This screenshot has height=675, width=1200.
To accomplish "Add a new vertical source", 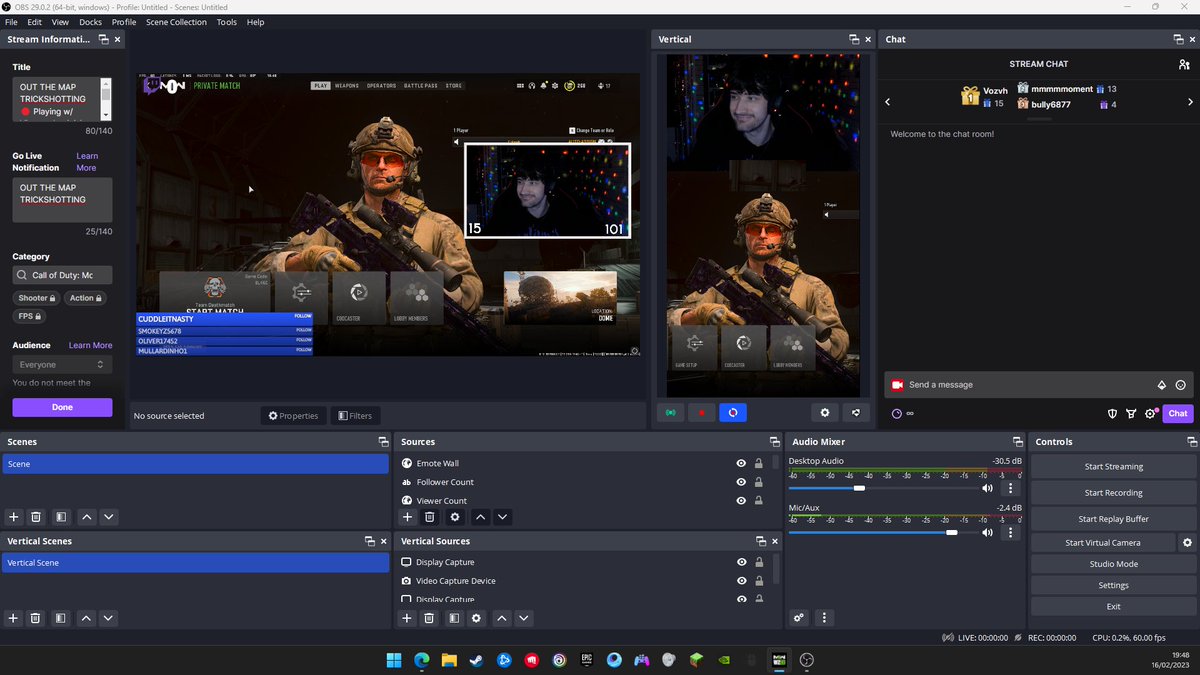I will pos(408,618).
